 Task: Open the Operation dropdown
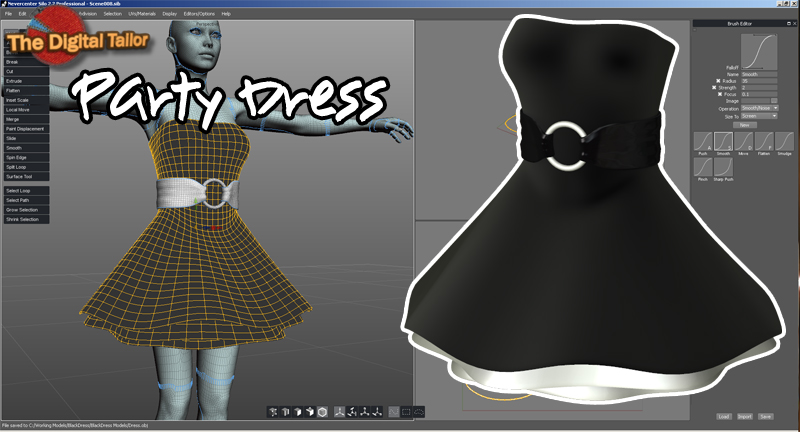pos(760,108)
